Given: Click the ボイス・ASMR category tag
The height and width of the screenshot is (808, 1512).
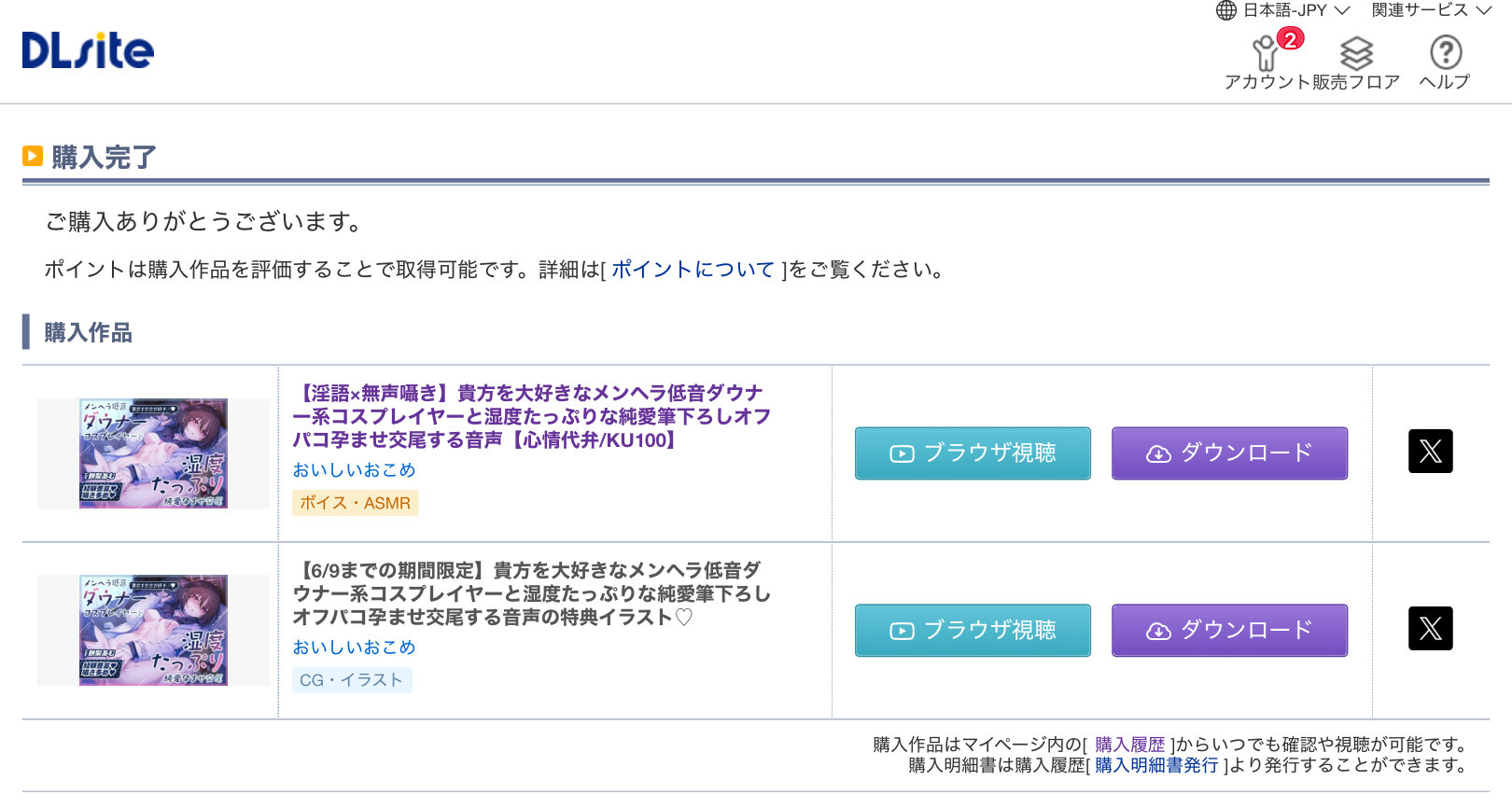Looking at the screenshot, I should (x=355, y=503).
